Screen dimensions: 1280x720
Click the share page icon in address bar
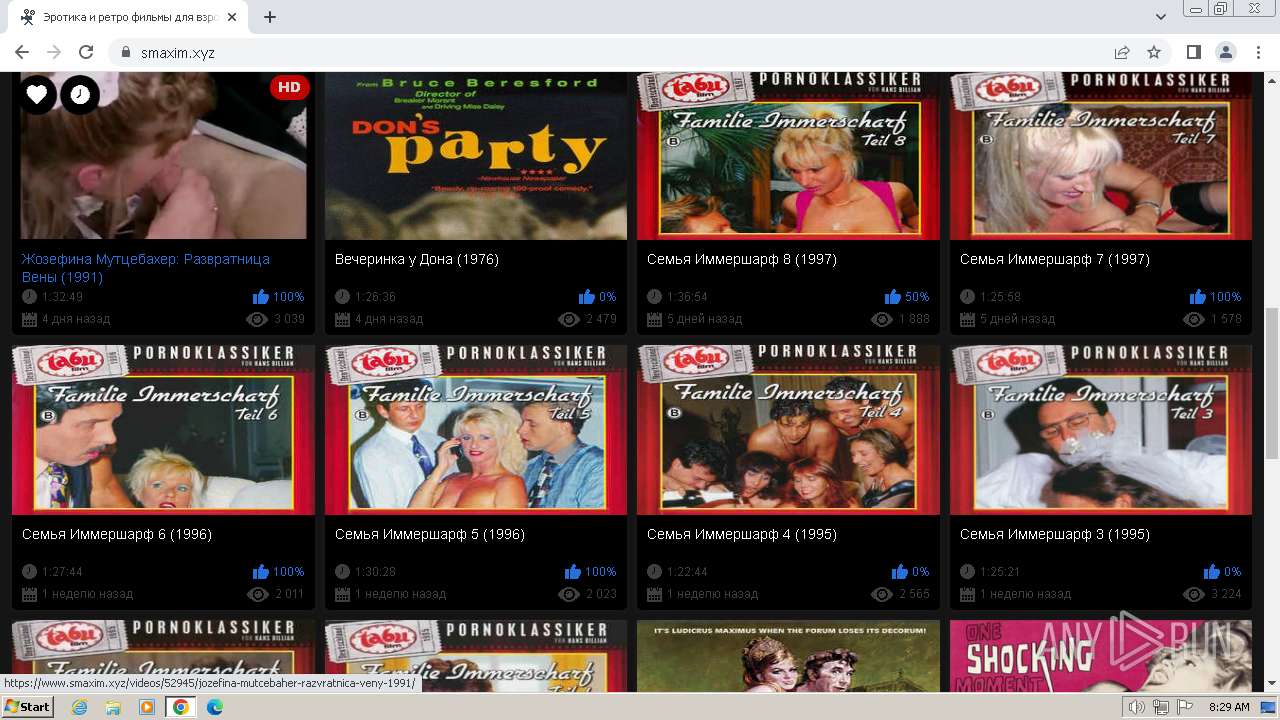pos(1122,52)
